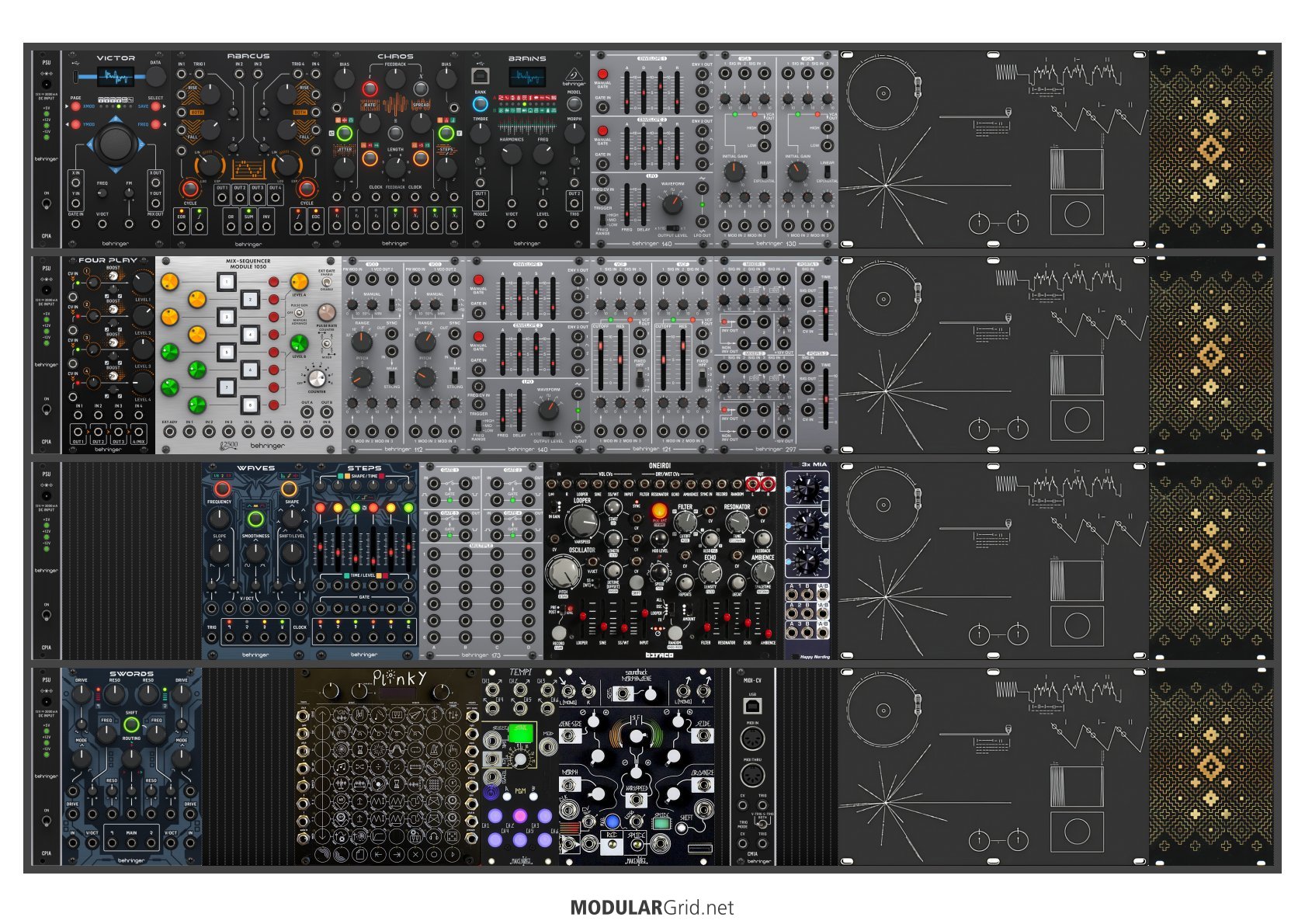This screenshot has height=924, width=1305.
Task: Click the SUM output jack on Abacus
Action: click(x=248, y=227)
